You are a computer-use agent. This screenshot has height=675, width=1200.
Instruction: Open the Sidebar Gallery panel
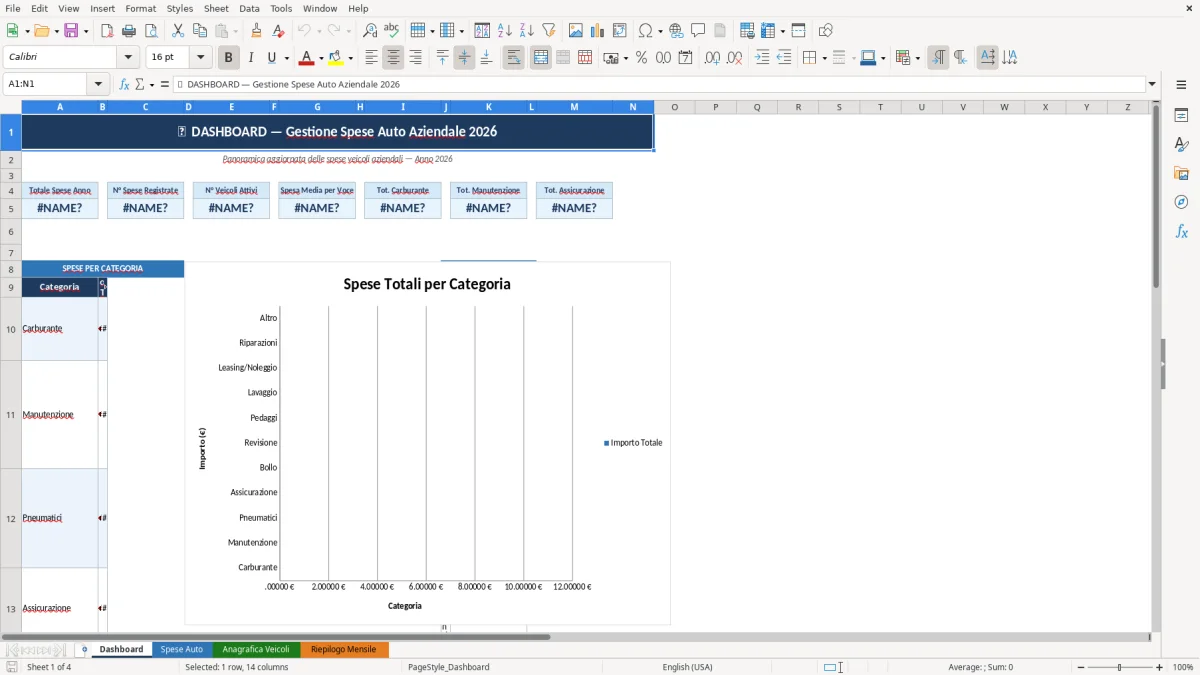(x=1181, y=174)
